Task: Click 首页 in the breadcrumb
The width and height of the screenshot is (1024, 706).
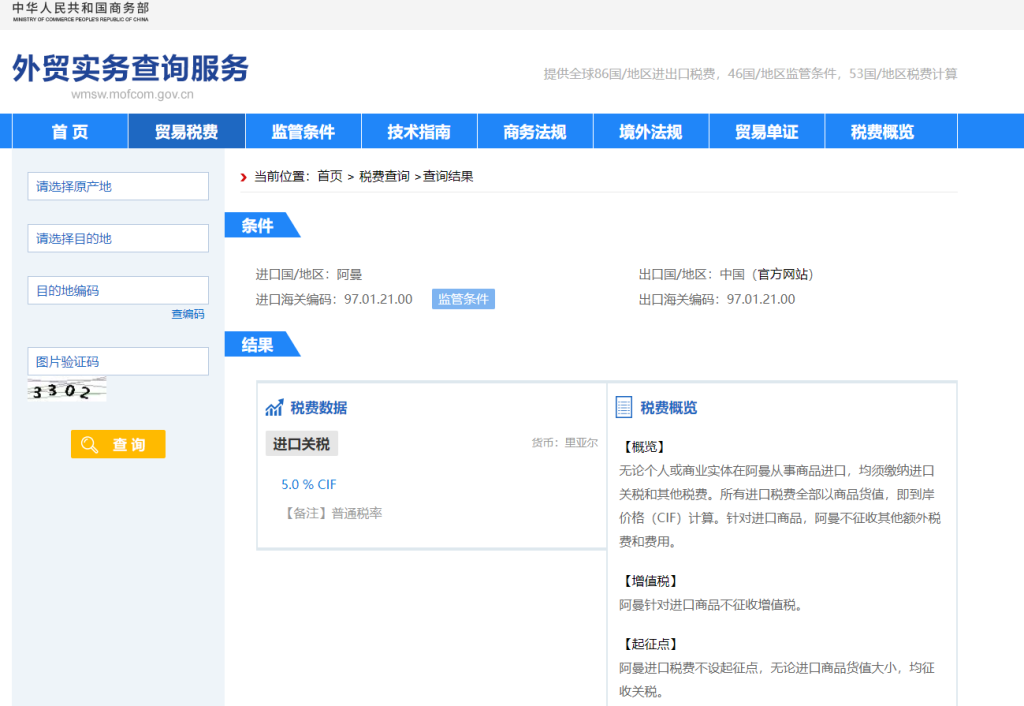Action: [330, 176]
